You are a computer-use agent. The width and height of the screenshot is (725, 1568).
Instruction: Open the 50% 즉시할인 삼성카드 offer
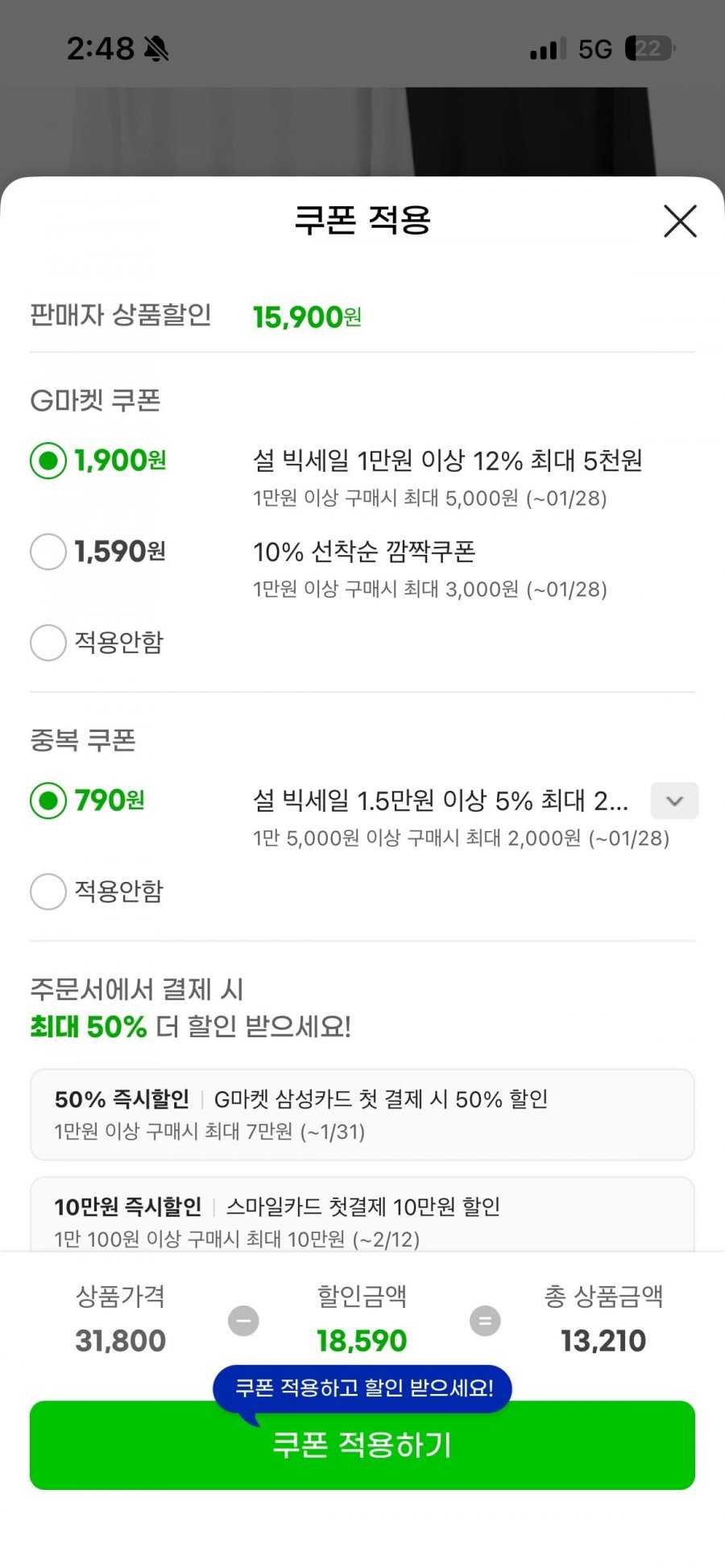coord(362,1115)
